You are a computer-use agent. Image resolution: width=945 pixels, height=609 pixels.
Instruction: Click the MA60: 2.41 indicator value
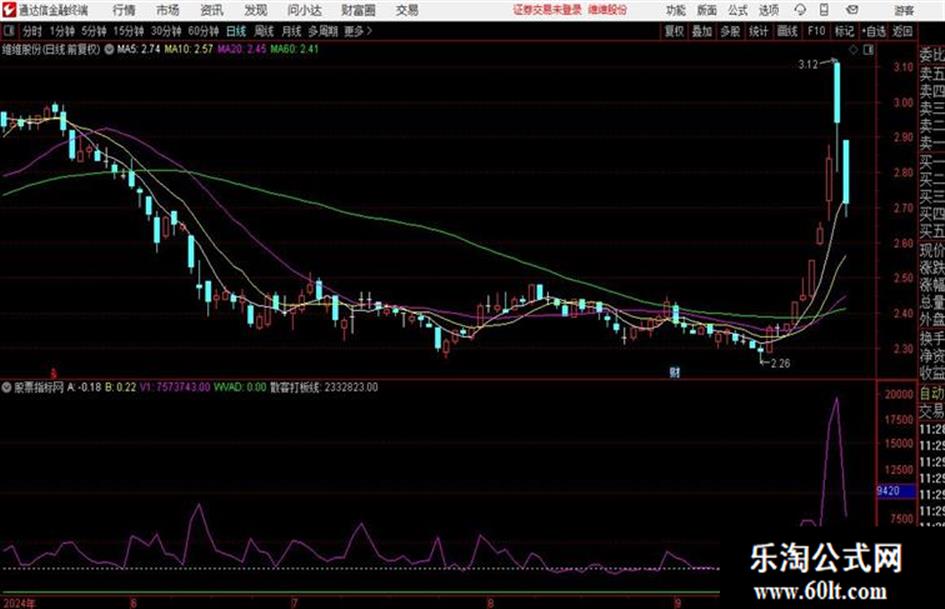tap(294, 49)
